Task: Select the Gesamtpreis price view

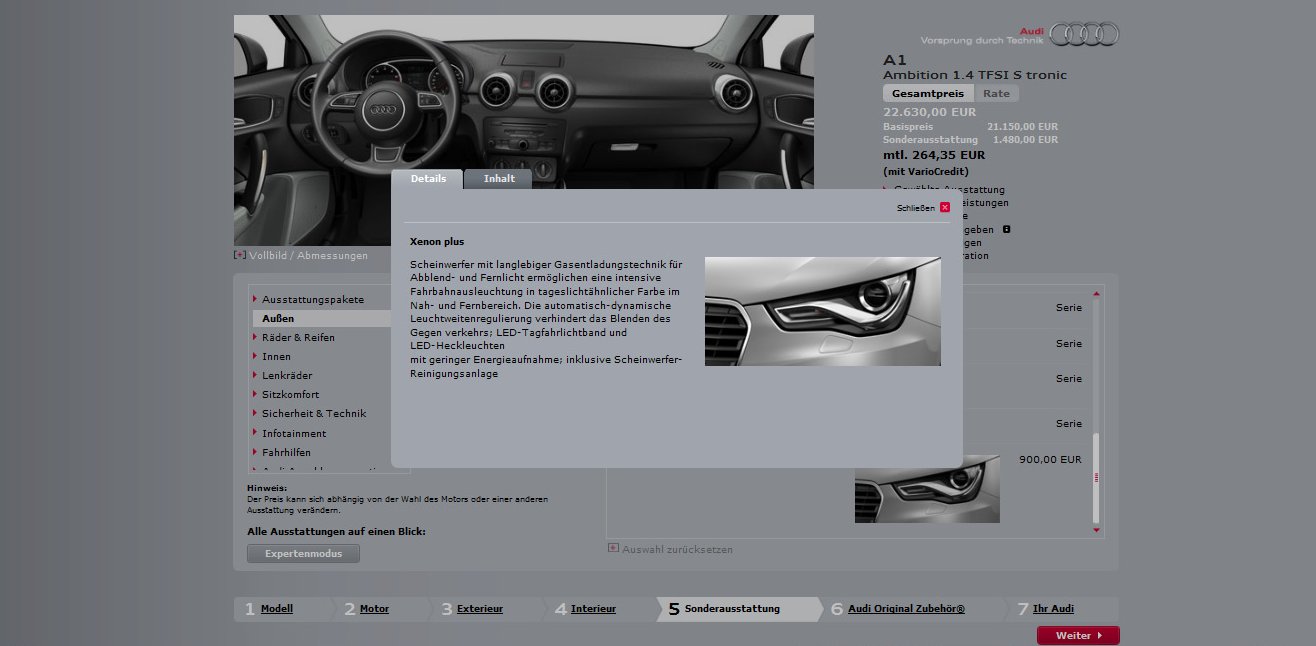Action: click(x=927, y=93)
